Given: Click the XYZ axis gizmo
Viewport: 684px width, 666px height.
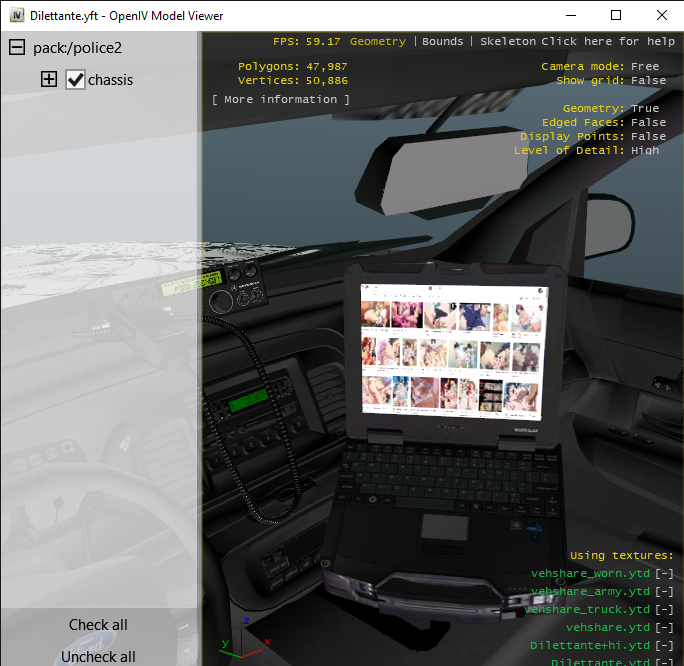Looking at the screenshot, I should [x=236, y=646].
